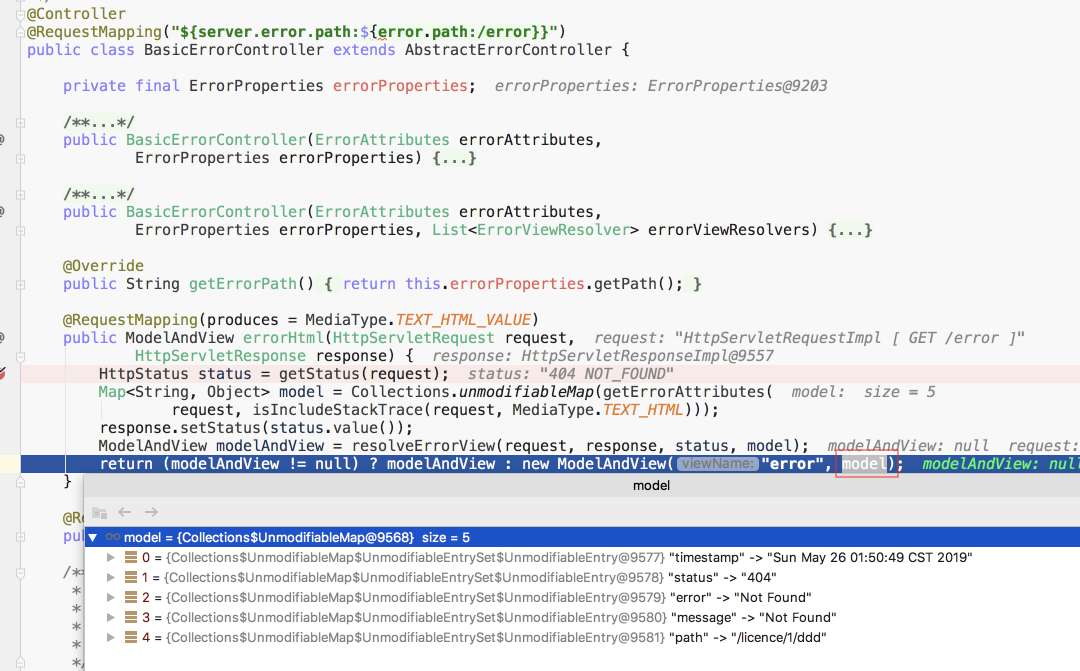Expand entry 0 with timestamp value
The width and height of the screenshot is (1080, 671).
click(x=110, y=557)
